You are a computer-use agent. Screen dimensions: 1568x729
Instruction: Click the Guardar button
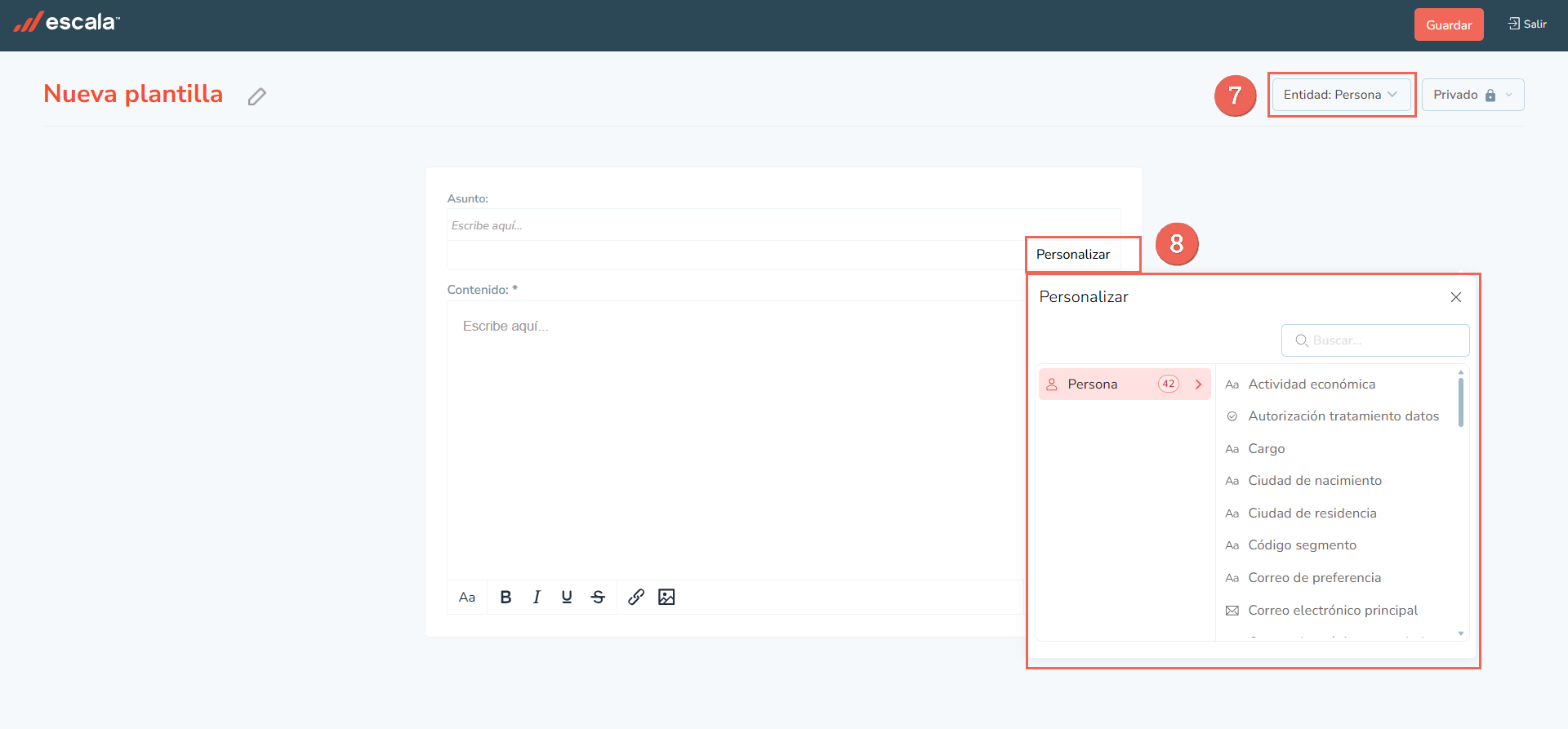click(x=1449, y=24)
